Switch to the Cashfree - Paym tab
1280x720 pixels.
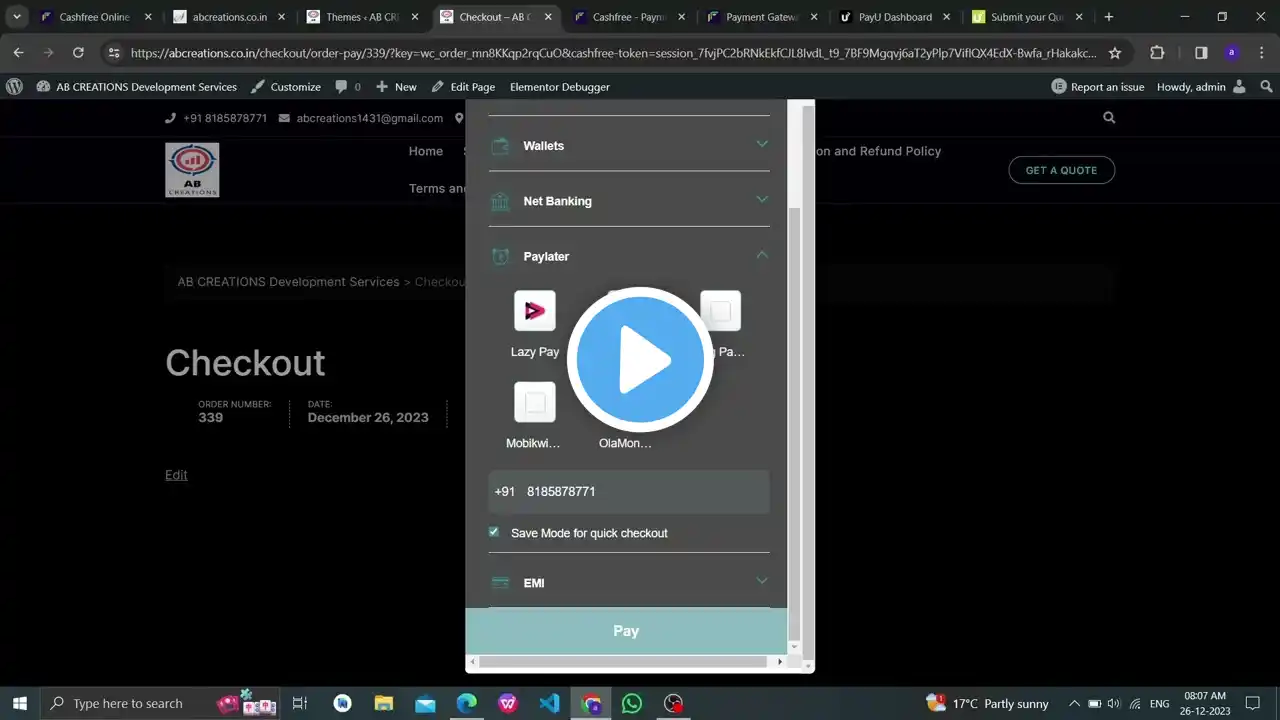coord(628,17)
